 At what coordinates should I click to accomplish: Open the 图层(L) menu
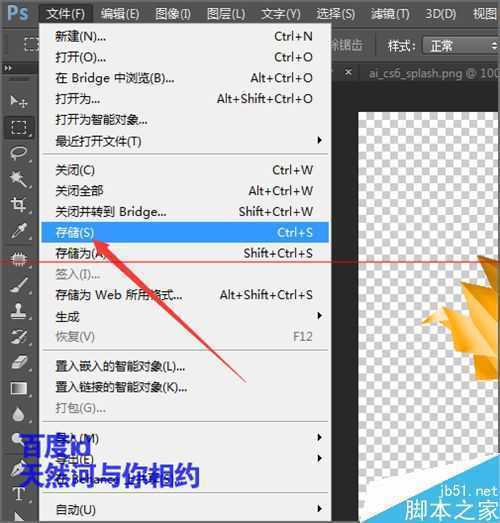(226, 14)
